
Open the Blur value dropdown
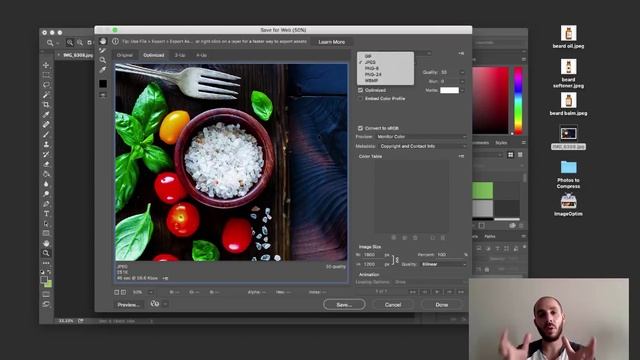[462, 81]
